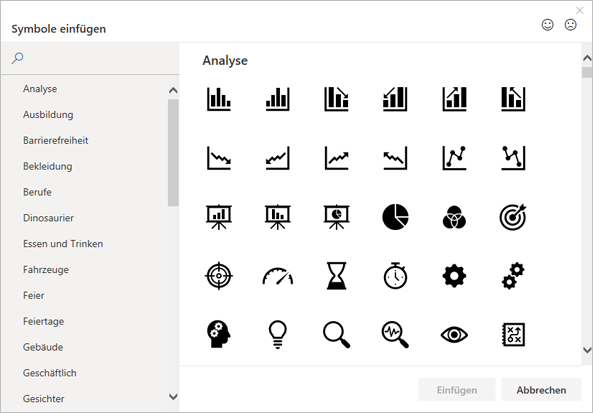
Task: Click the icon grid scroll up arrow
Action: [587, 58]
